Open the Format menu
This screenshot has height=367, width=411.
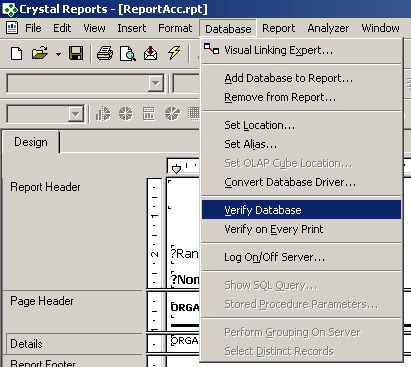point(175,28)
